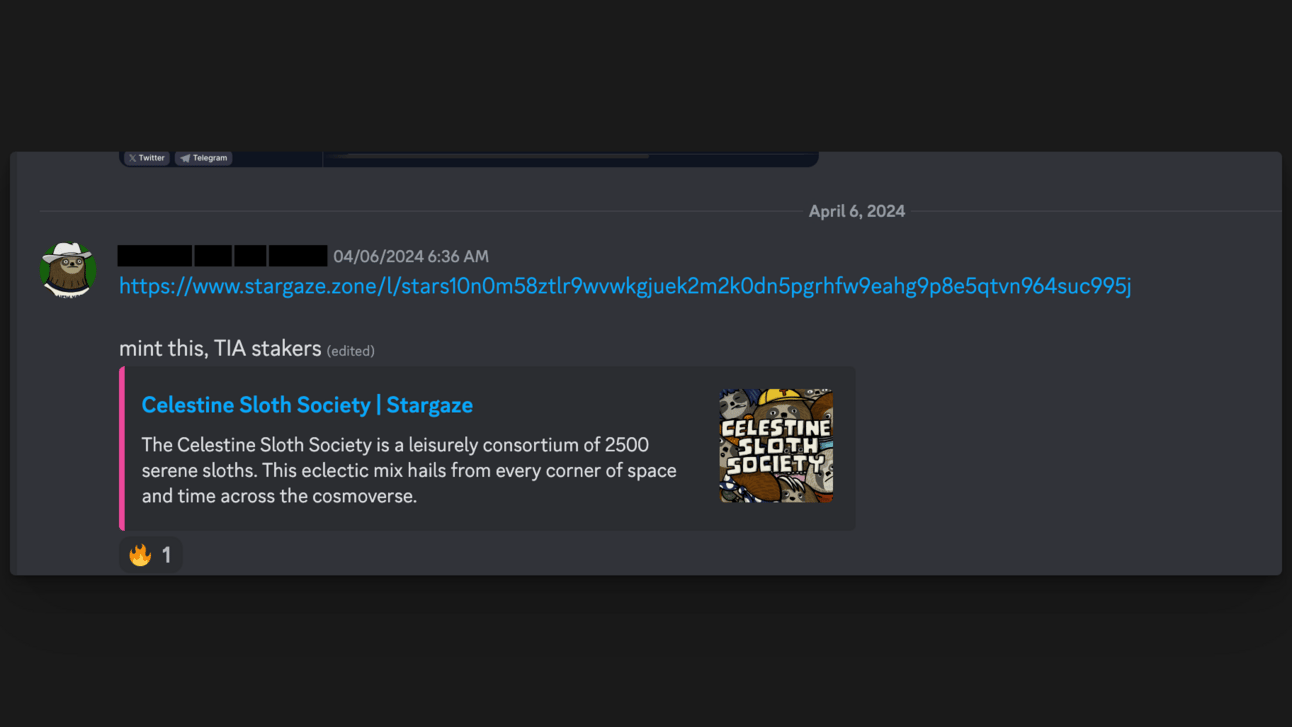The height and width of the screenshot is (727, 1292).
Task: Click the embed description about 2500 serene sloths
Action: point(409,470)
